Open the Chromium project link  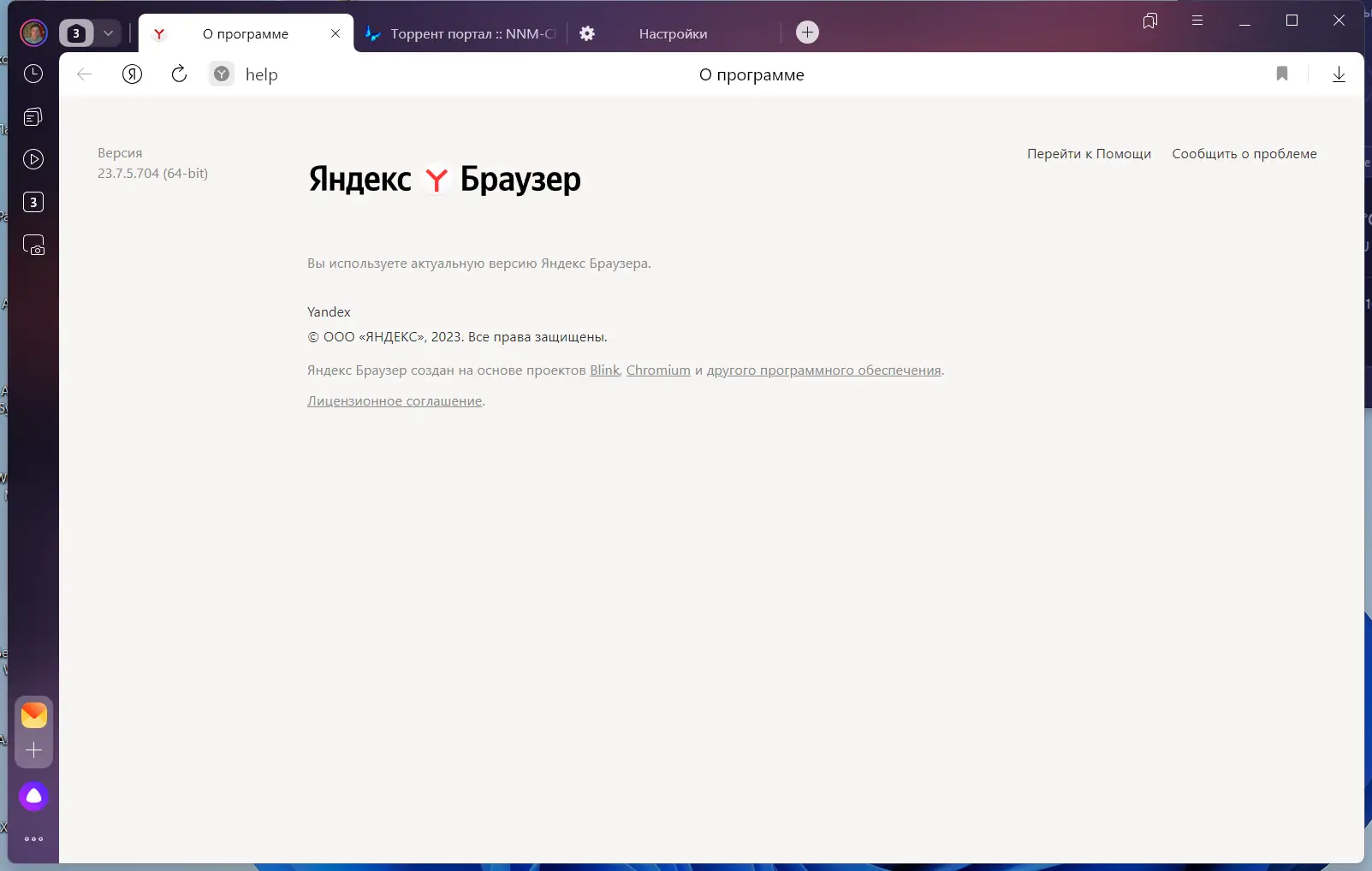[x=658, y=370]
